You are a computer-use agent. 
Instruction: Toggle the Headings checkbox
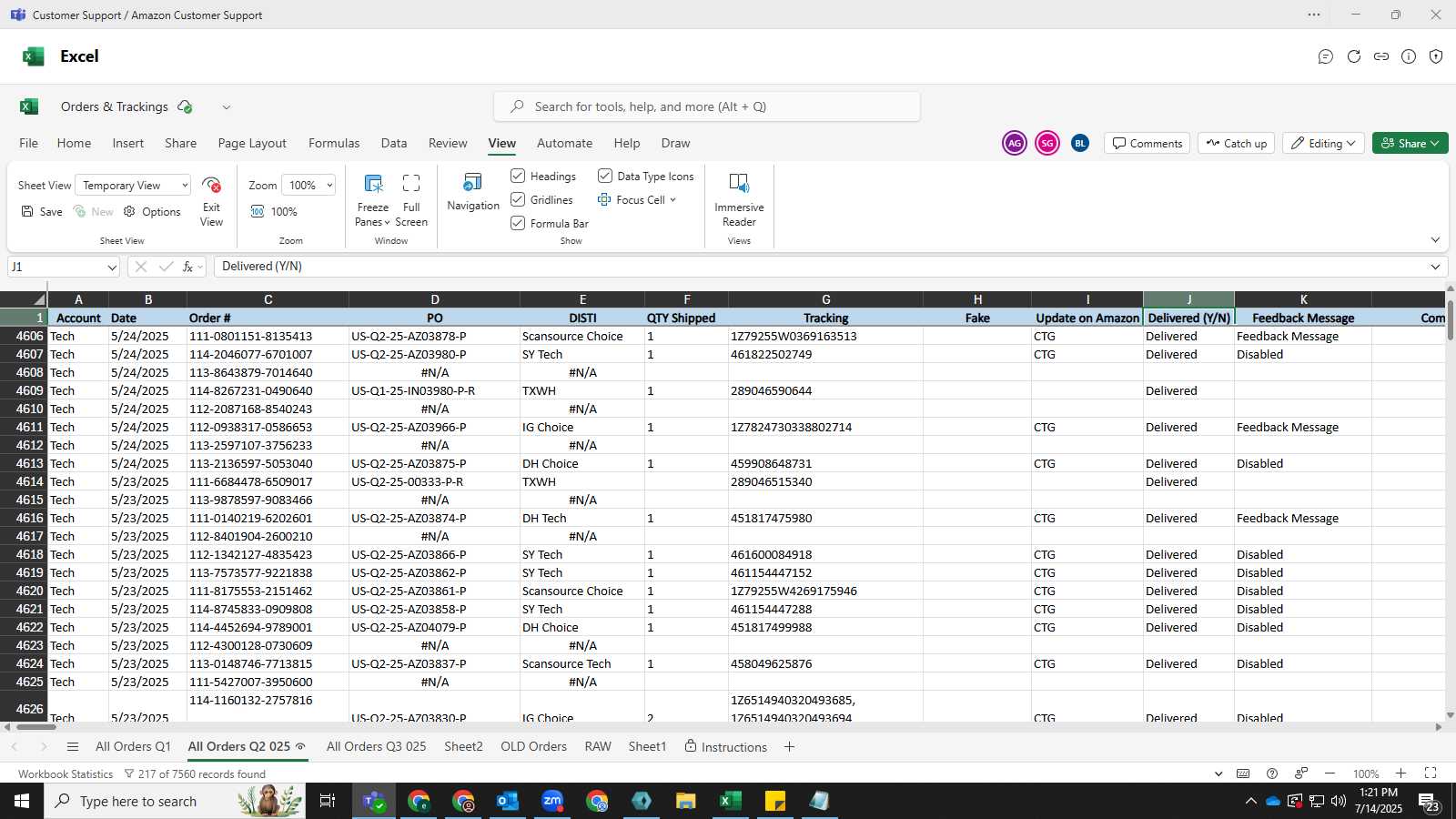coord(518,176)
